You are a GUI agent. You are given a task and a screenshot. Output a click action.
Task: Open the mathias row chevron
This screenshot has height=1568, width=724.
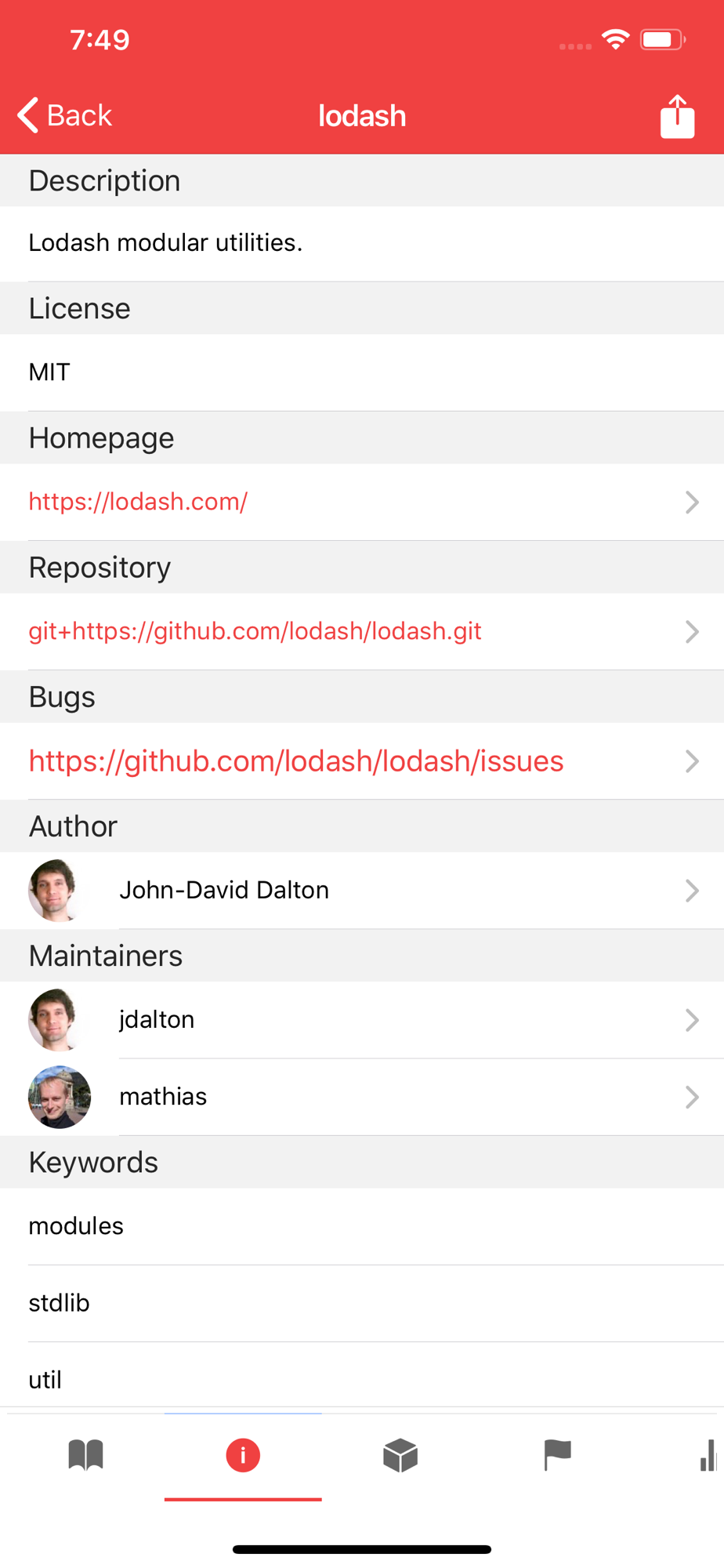pyautogui.click(x=691, y=1097)
